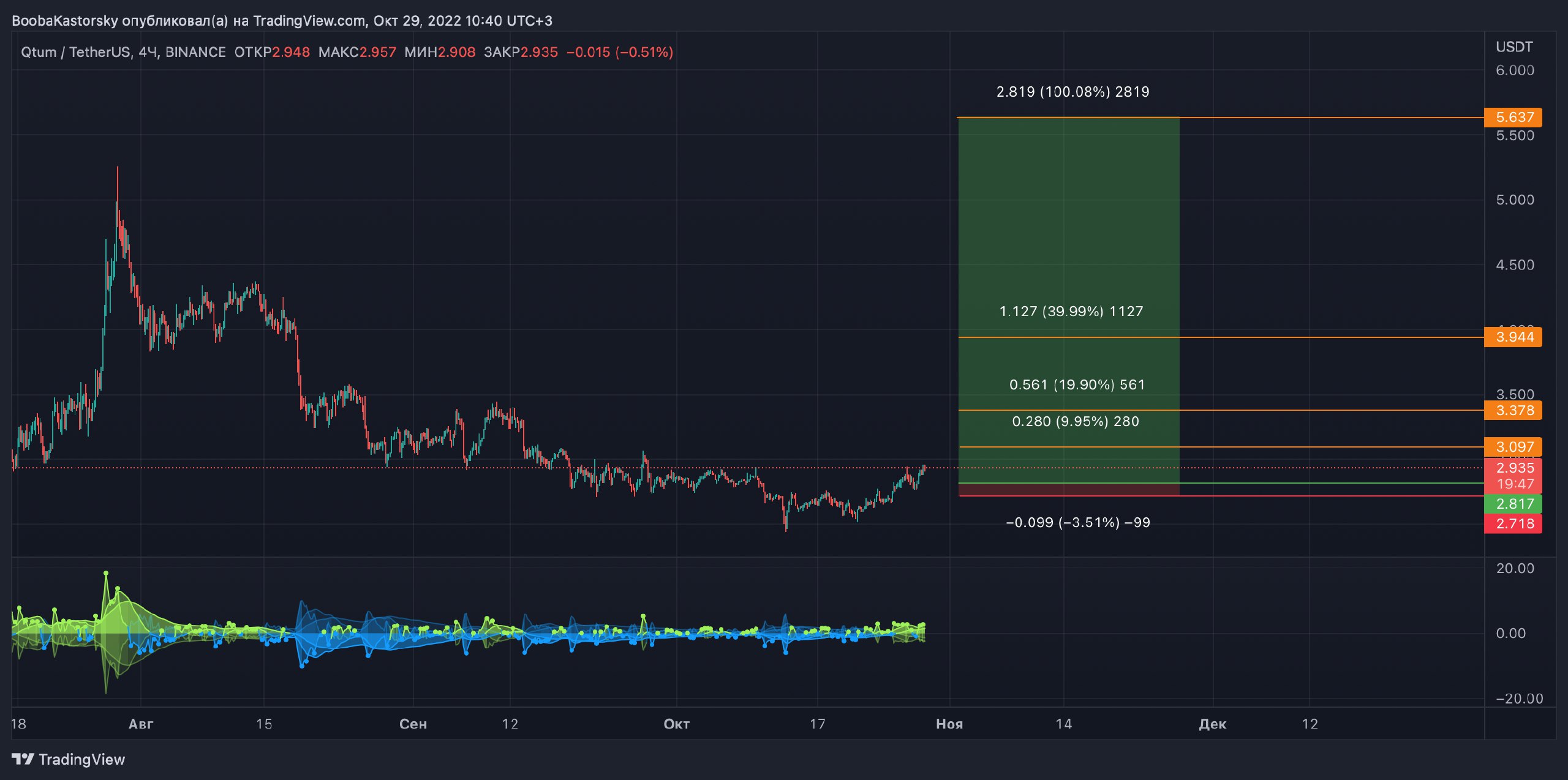Click the Авг date label on time axis
The width and height of the screenshot is (1568, 780).
coord(141,724)
